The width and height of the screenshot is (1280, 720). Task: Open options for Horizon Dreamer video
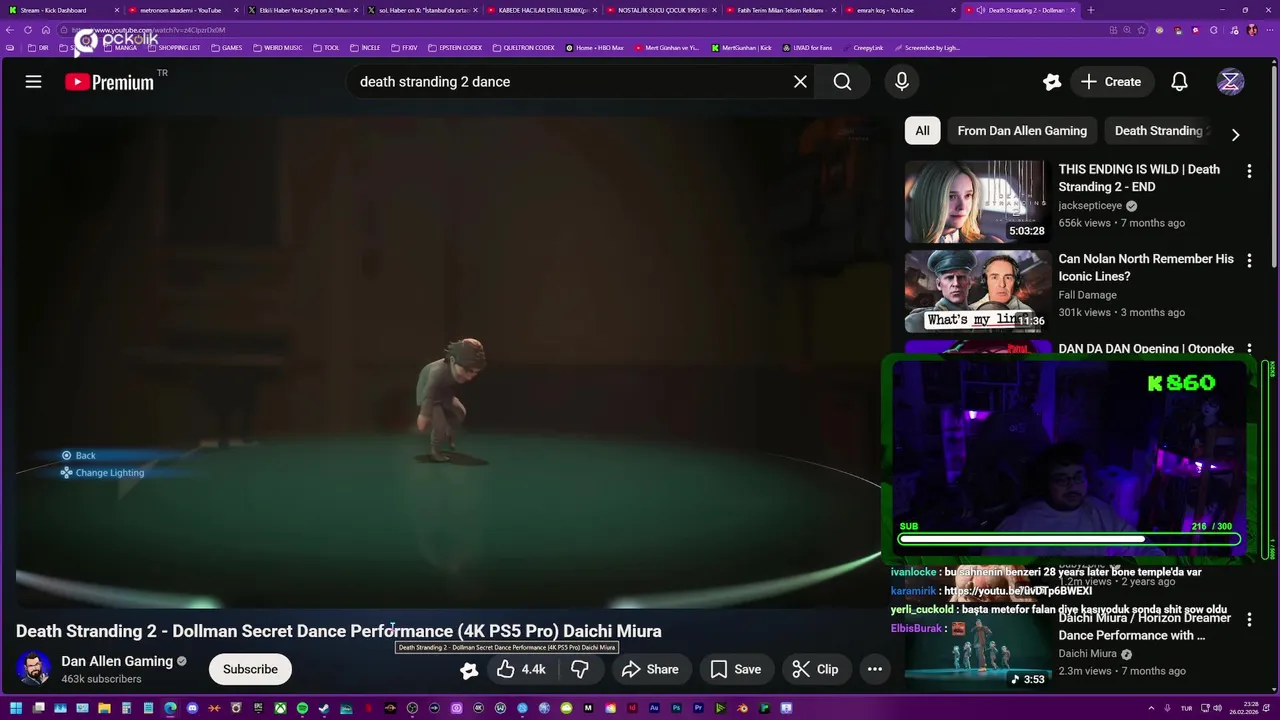point(1249,620)
